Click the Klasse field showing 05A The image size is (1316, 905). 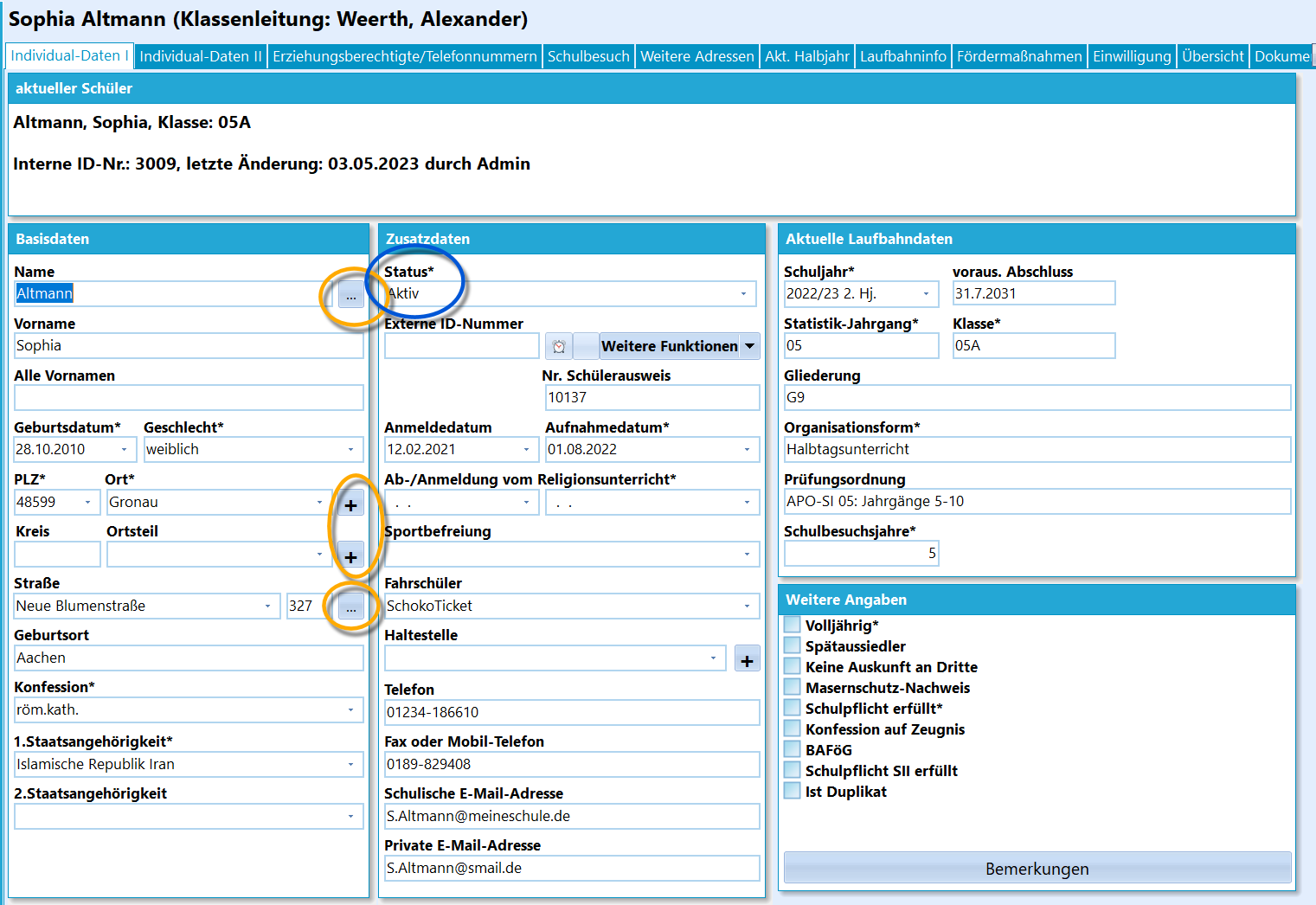click(x=1034, y=346)
